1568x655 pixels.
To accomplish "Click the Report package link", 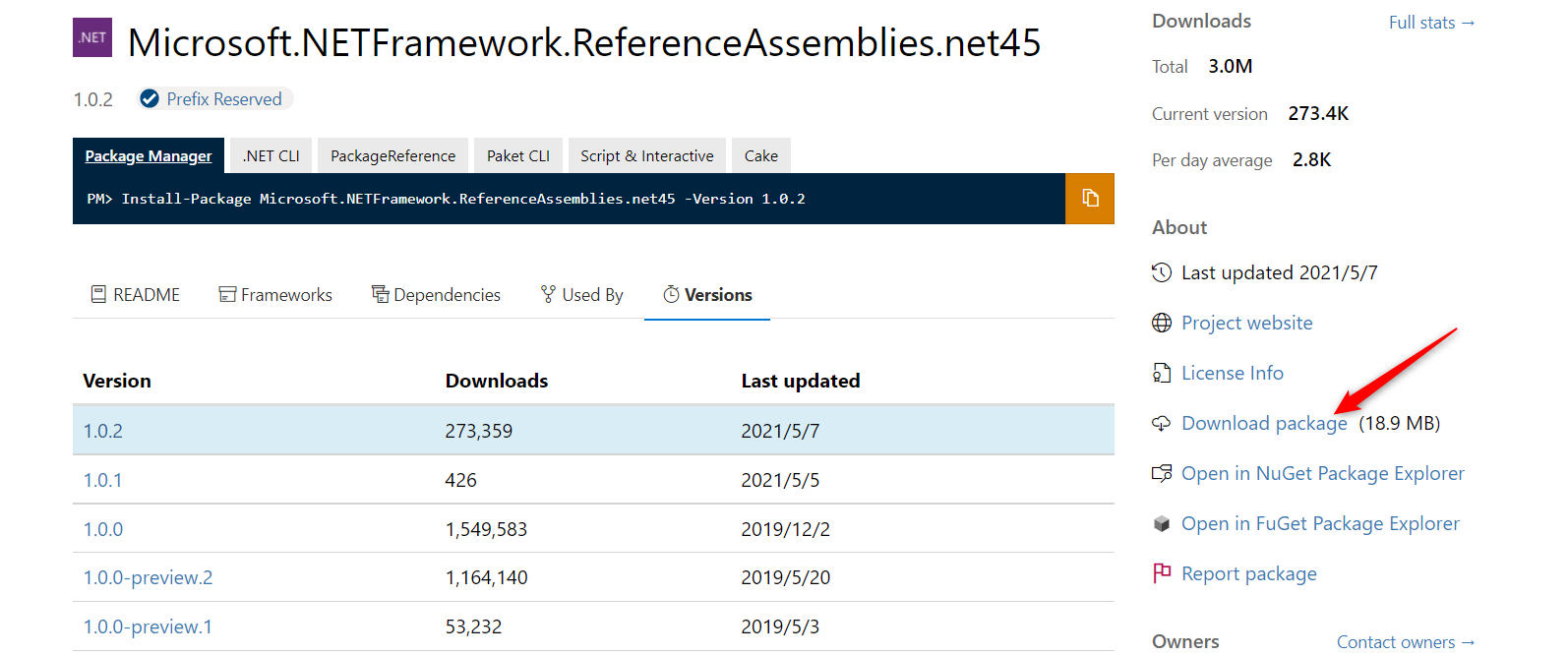I will coord(1249,573).
